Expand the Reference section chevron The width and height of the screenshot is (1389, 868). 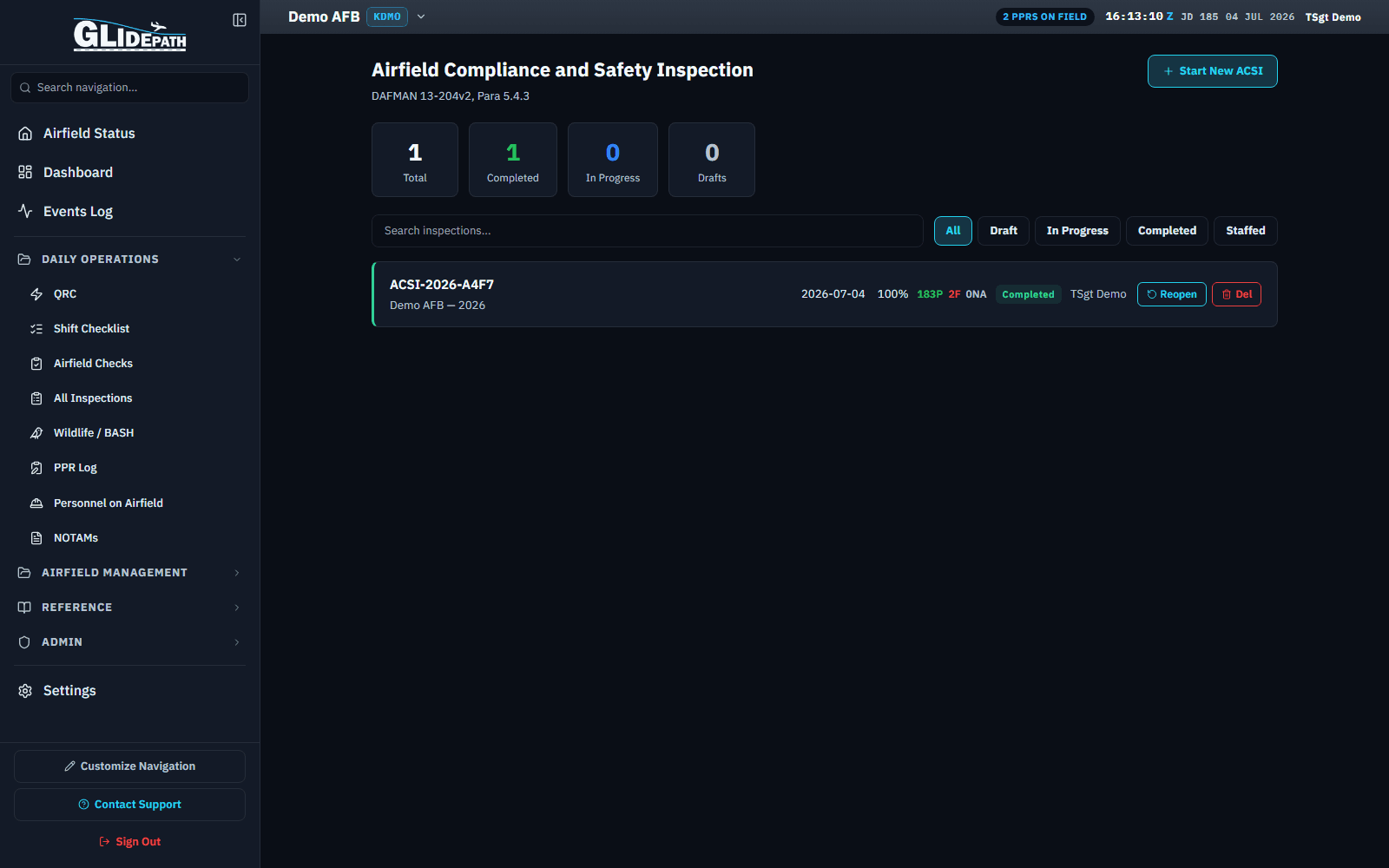pos(237,608)
